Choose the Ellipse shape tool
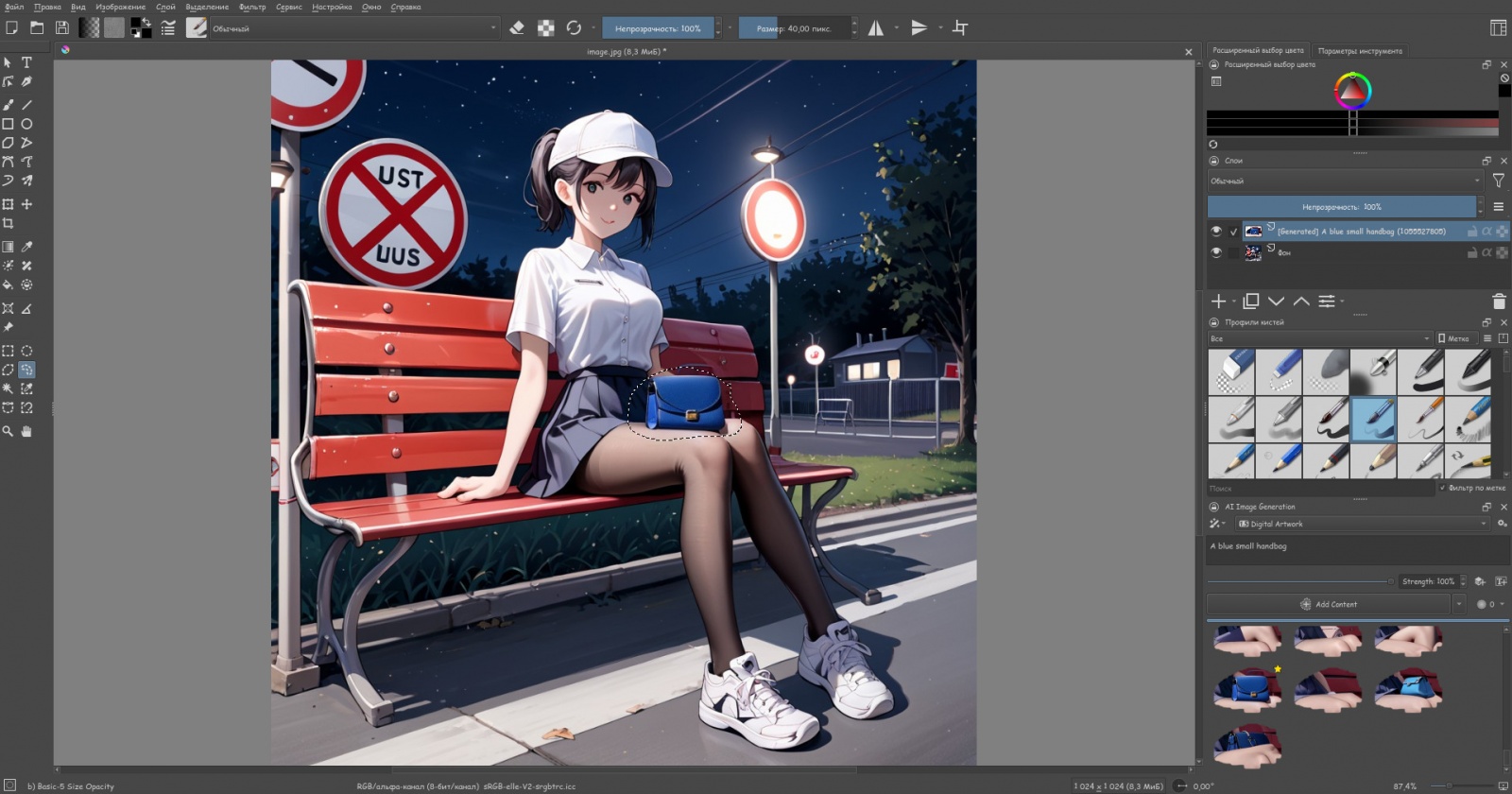Screen dimensions: 1512x794 click(x=26, y=124)
